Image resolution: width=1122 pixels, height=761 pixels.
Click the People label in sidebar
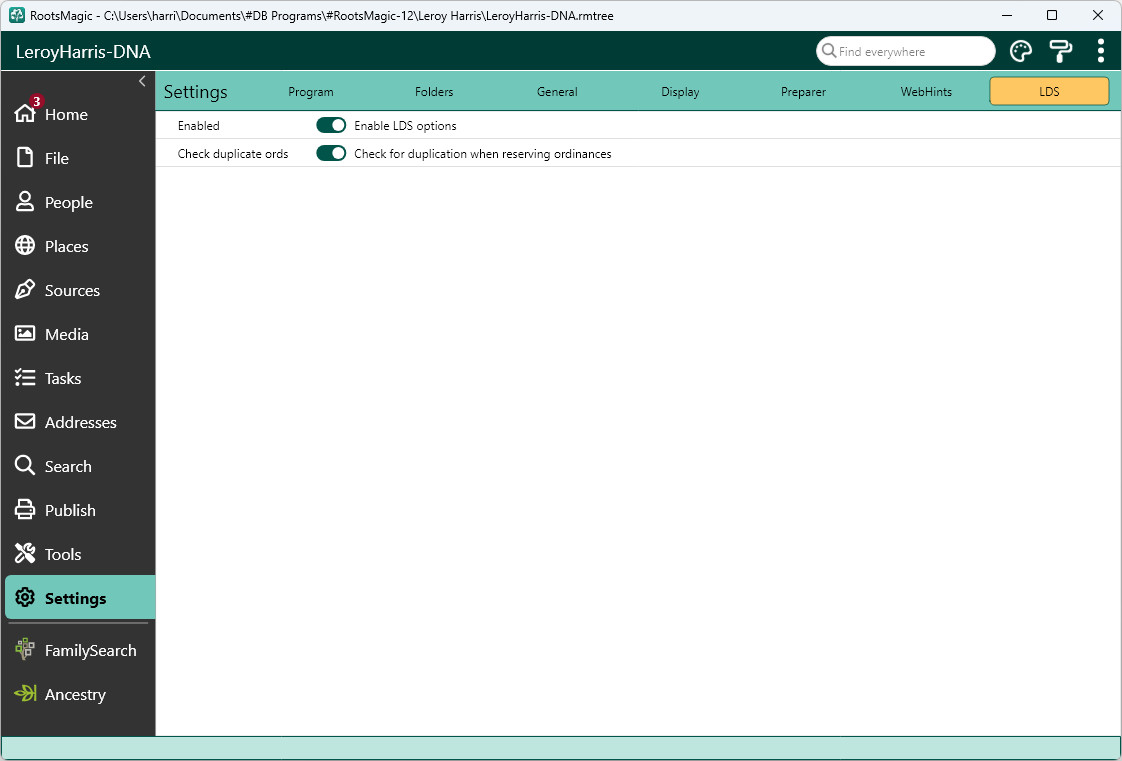point(69,202)
